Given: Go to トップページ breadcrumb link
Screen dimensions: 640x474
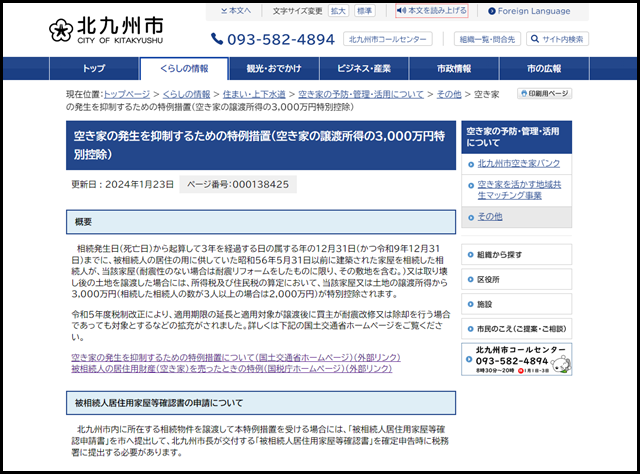Looking at the screenshot, I should pyautogui.click(x=127, y=94).
